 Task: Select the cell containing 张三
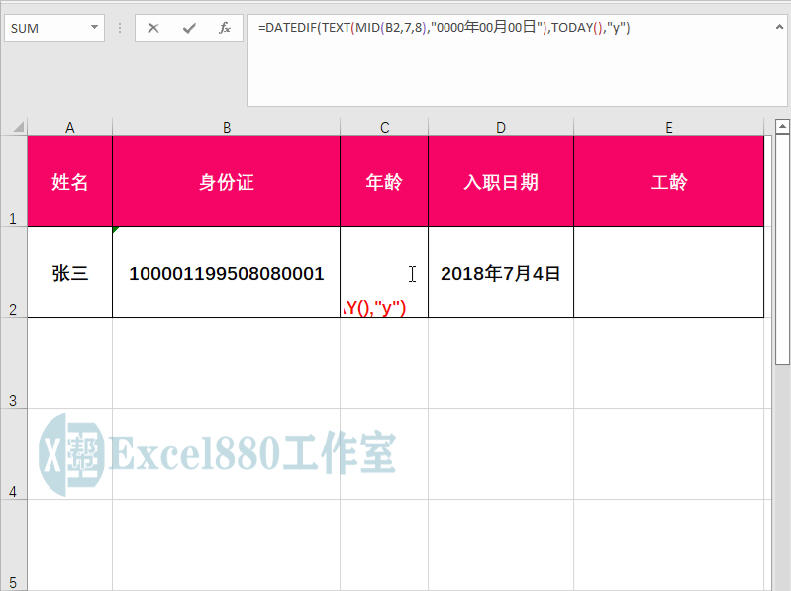(x=70, y=272)
